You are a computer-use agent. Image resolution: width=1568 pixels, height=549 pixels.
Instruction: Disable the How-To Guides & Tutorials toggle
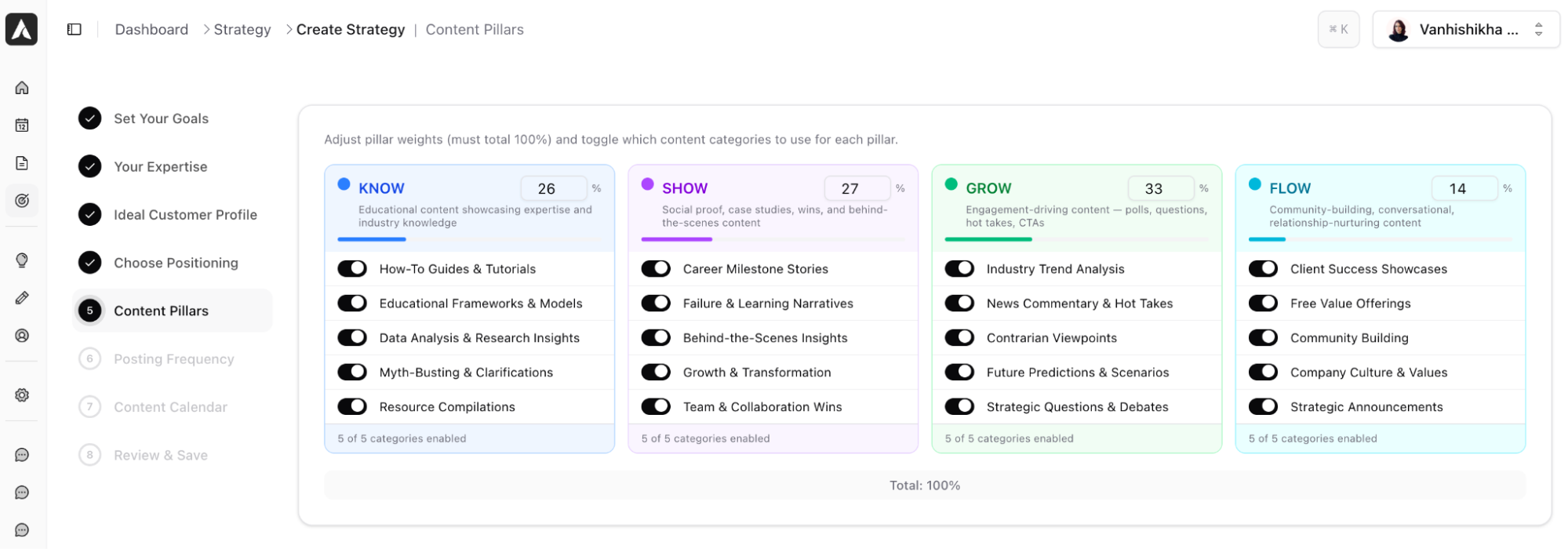(x=352, y=269)
